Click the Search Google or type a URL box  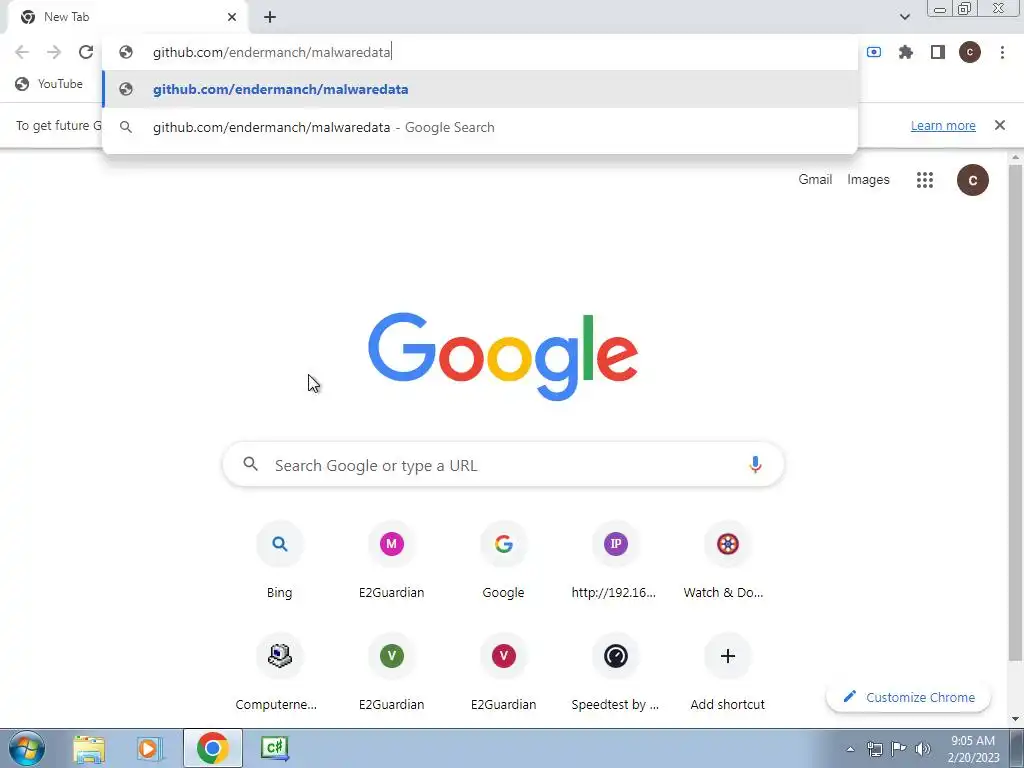(x=503, y=464)
